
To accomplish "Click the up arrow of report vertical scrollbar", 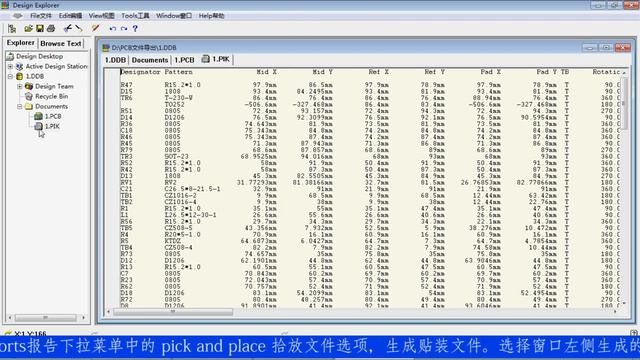I will click(624, 72).
